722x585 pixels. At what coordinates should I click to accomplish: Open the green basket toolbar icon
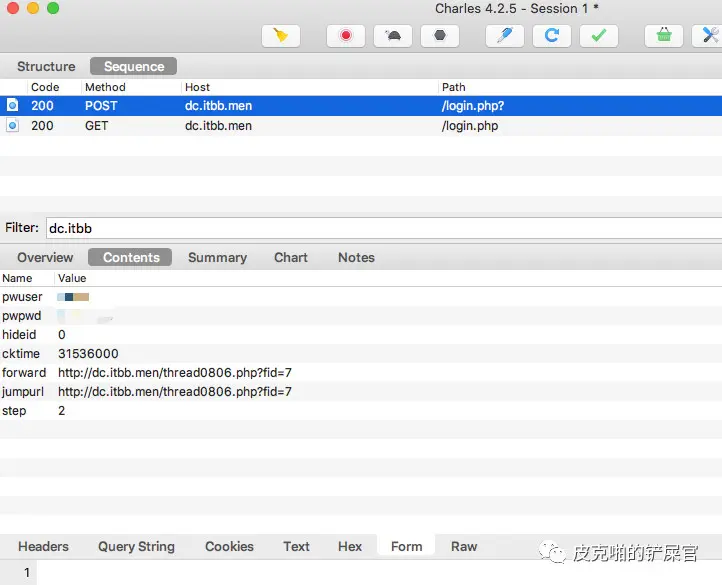664,36
